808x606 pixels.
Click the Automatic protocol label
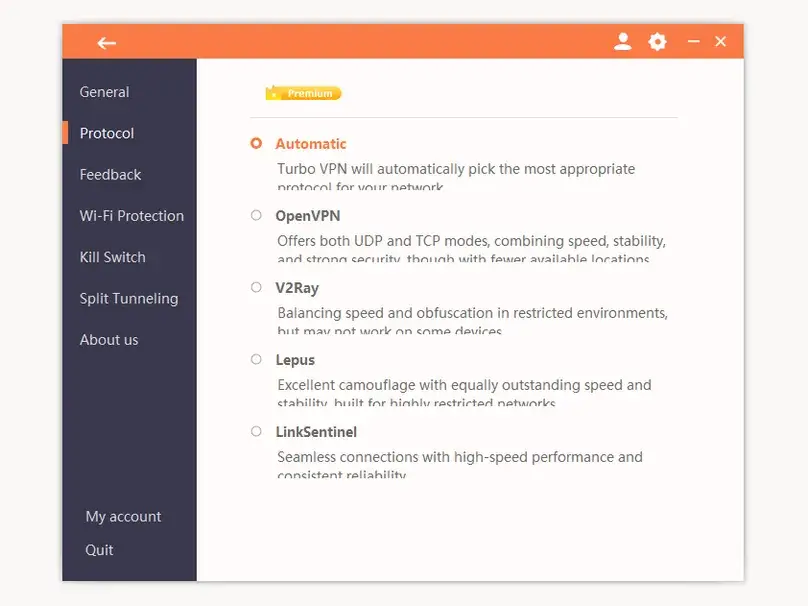(x=311, y=144)
